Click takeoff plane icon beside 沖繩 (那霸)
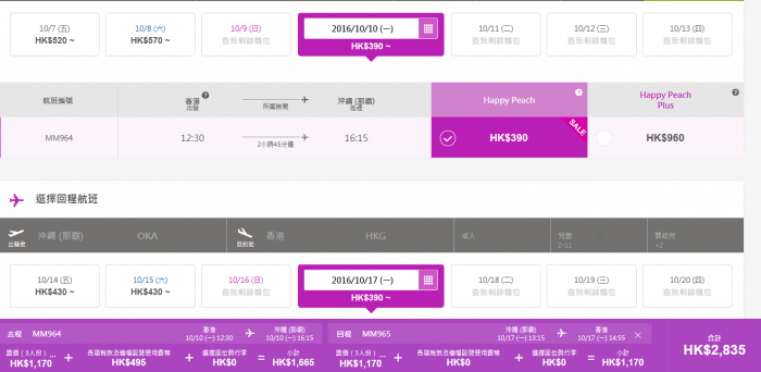 tap(17, 234)
